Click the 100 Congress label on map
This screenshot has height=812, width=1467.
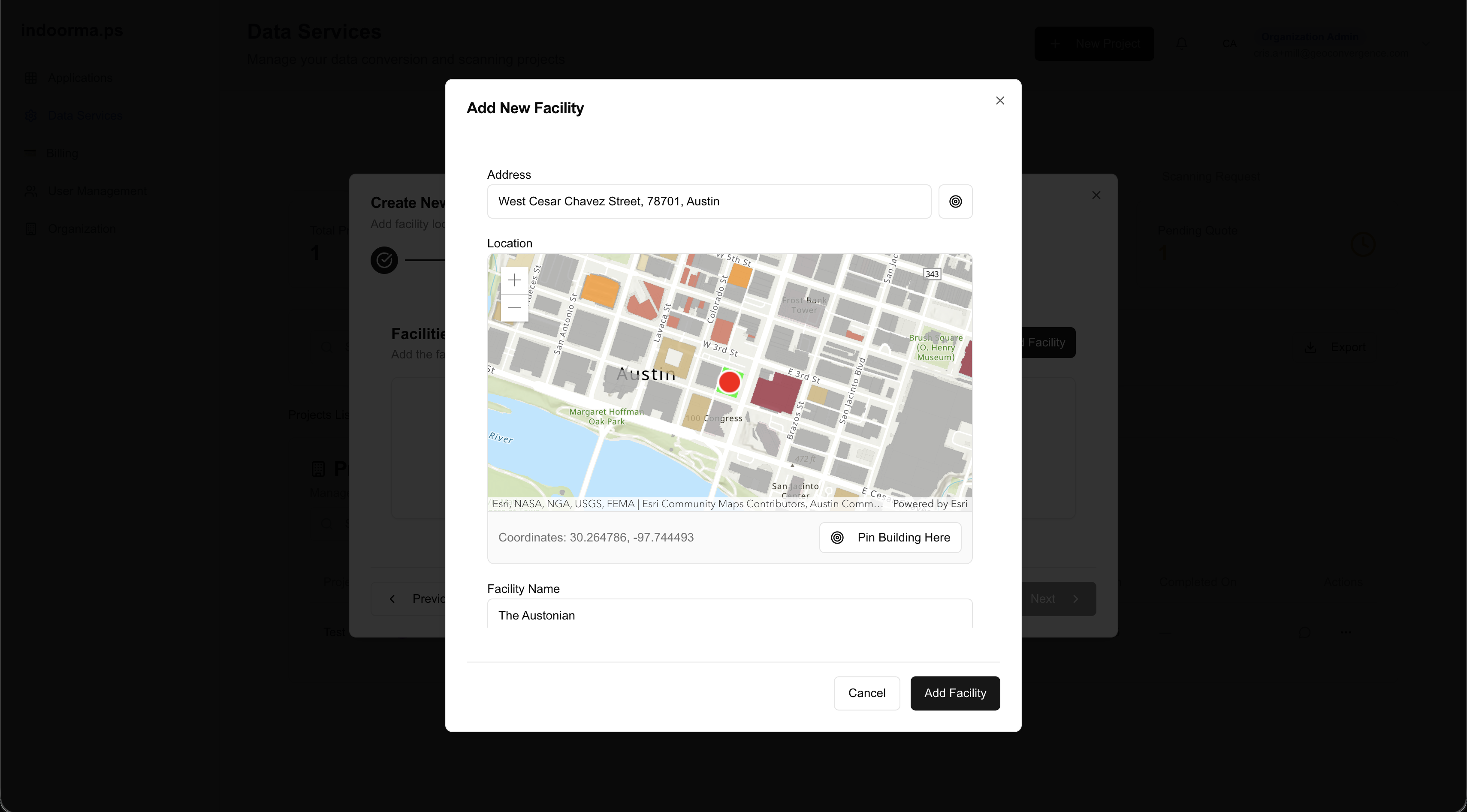click(x=714, y=418)
